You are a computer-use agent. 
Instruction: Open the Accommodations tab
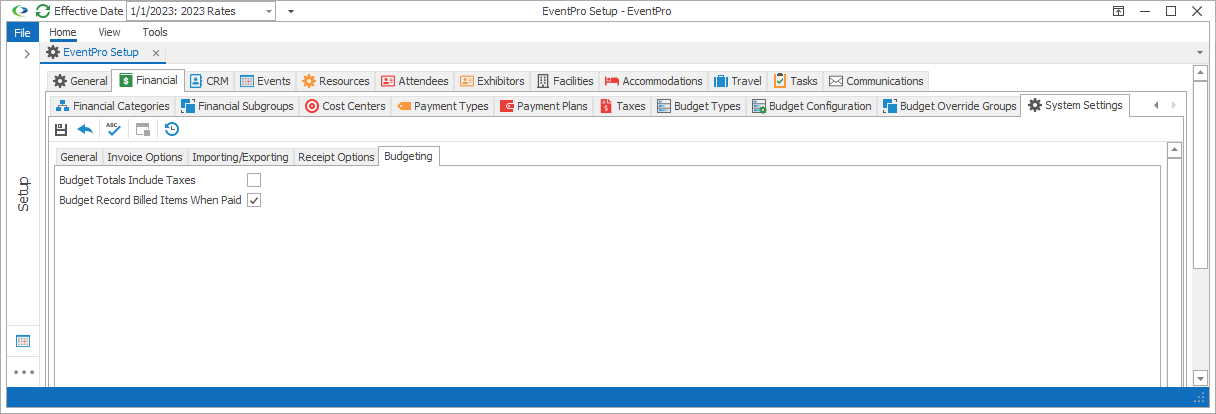[x=654, y=81]
